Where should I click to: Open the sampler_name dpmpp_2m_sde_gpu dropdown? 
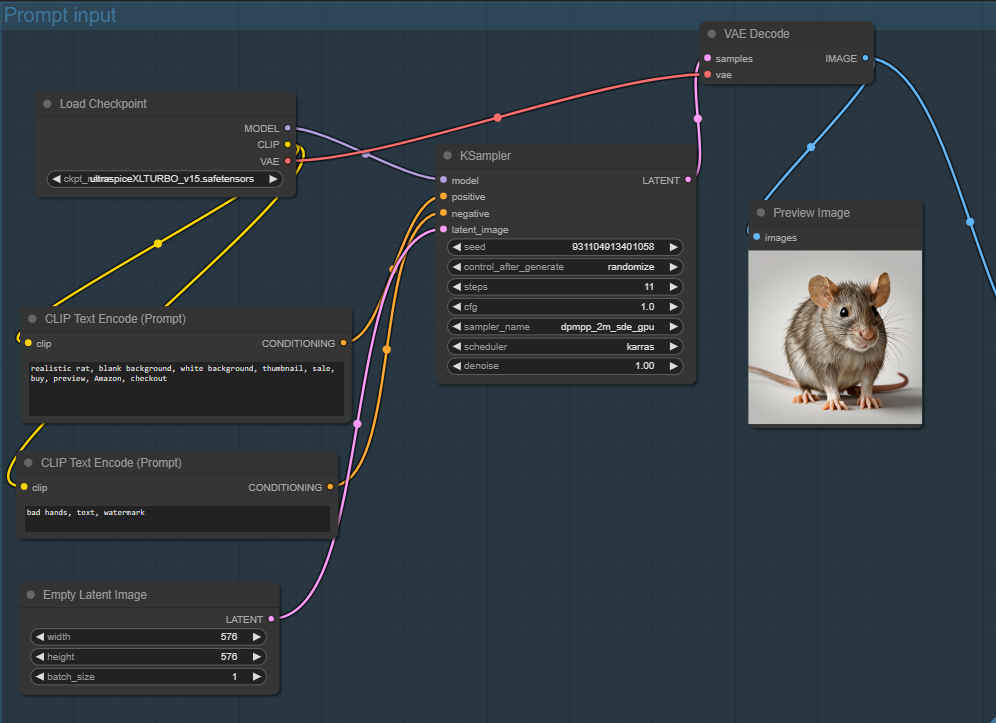tap(565, 327)
